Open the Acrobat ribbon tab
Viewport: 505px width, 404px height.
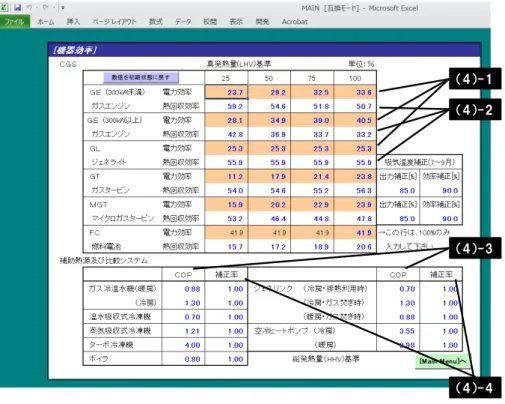point(295,22)
